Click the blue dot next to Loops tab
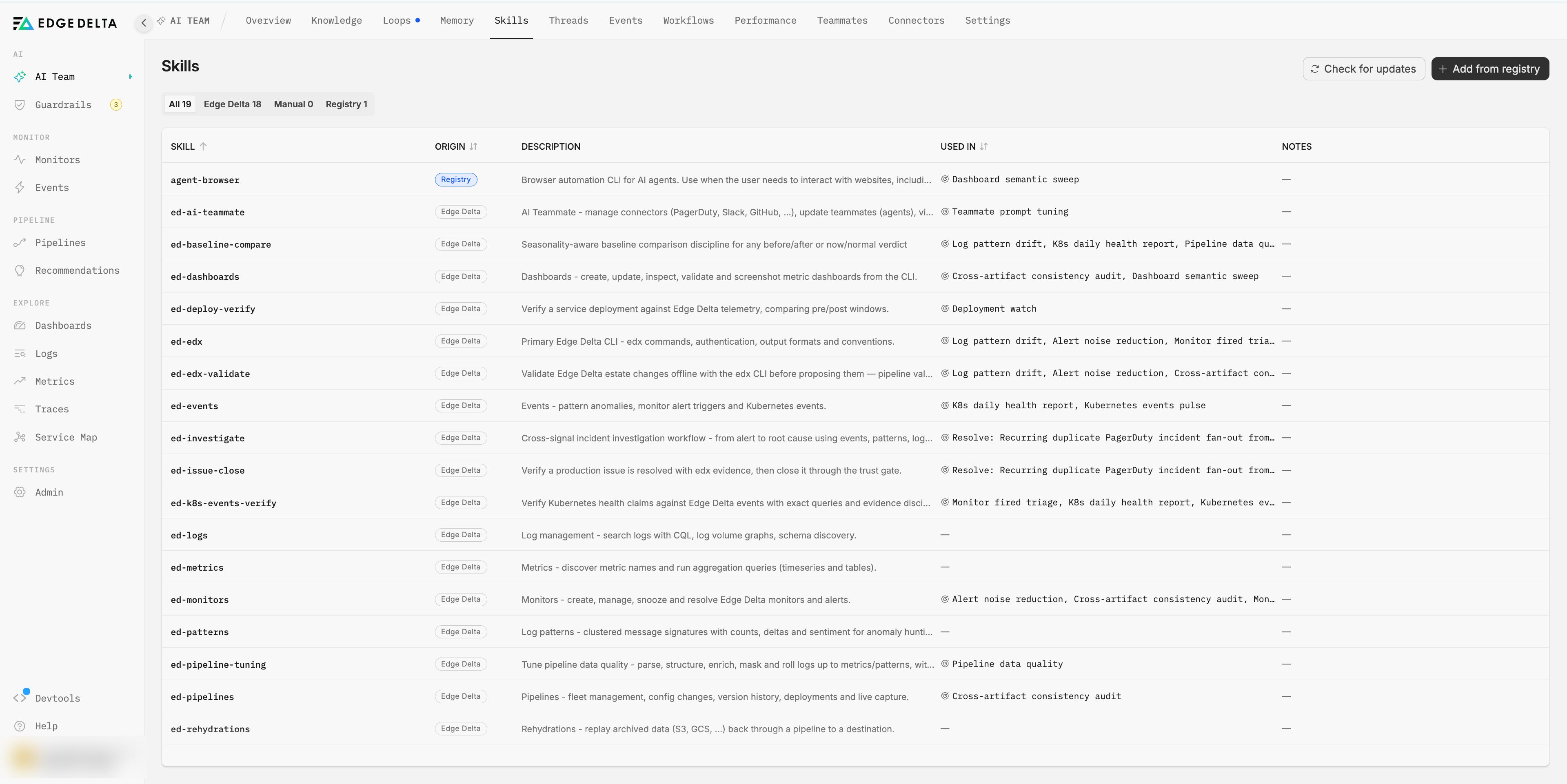Viewport: 1567px width, 784px height. tap(417, 20)
